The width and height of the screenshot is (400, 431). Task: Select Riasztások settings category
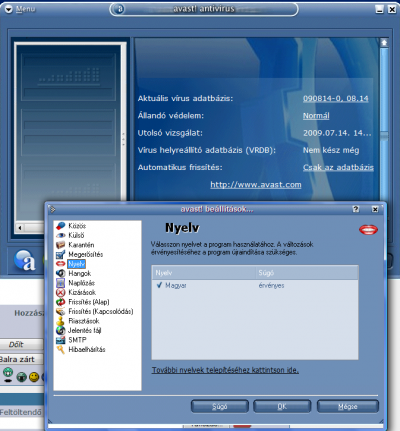tap(84, 321)
